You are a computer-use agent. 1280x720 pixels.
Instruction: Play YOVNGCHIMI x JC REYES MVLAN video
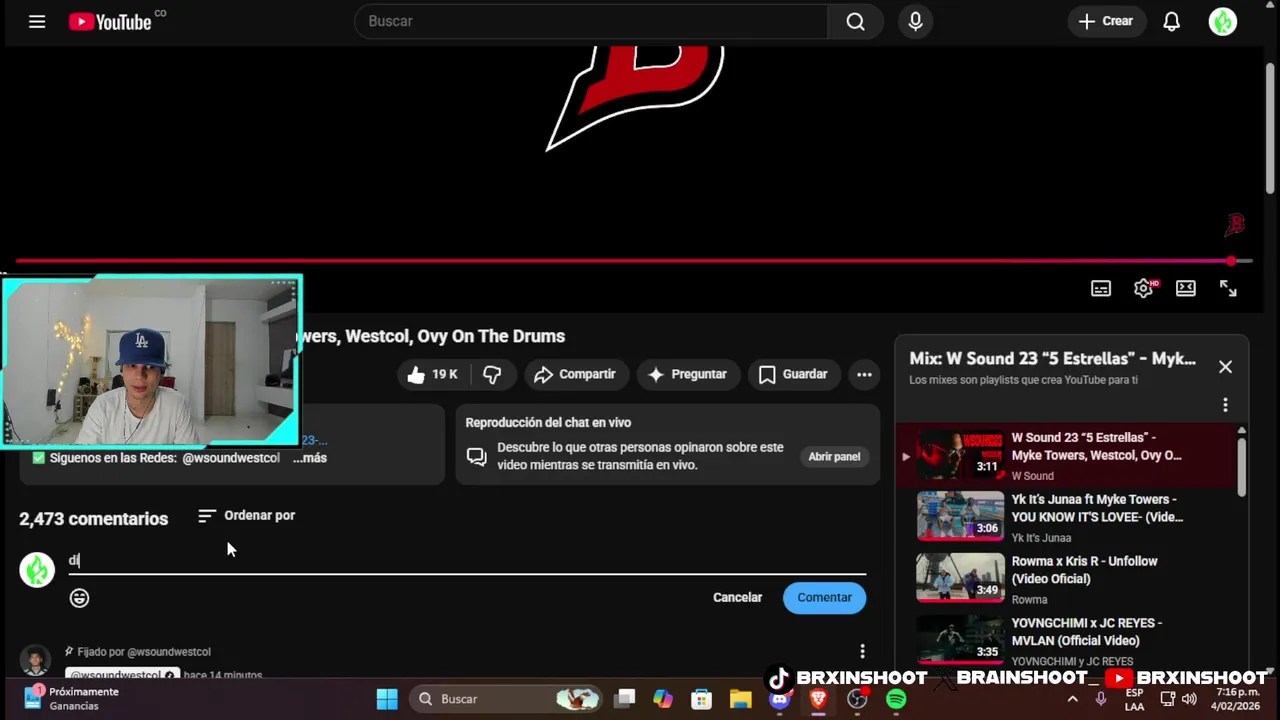[x=1067, y=640]
